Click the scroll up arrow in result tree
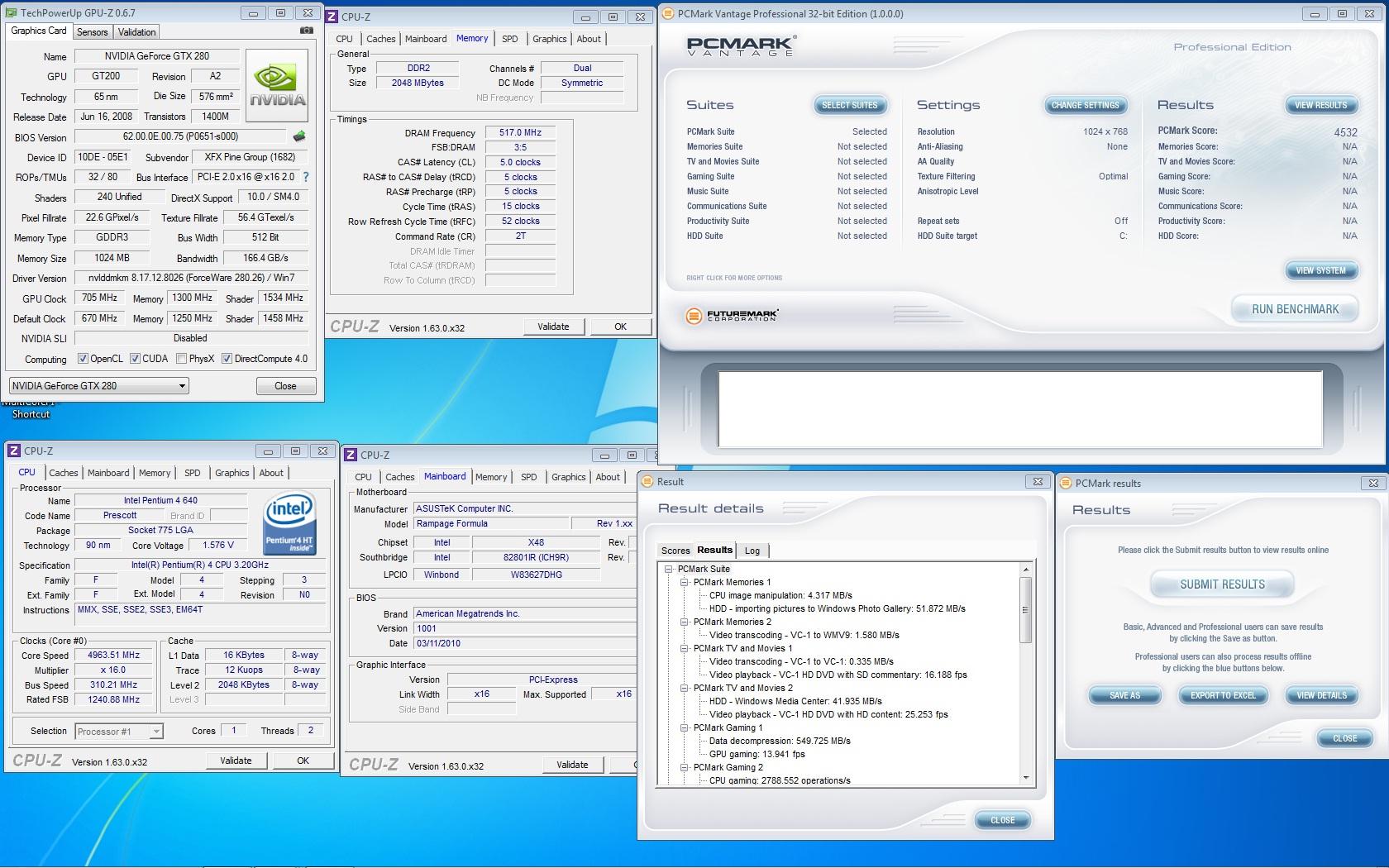 tap(1025, 570)
